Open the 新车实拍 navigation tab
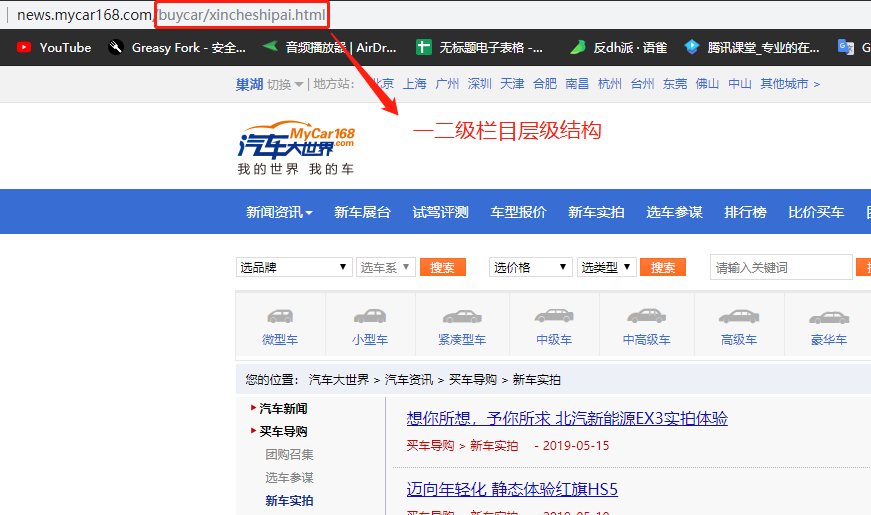This screenshot has height=515, width=871. [596, 212]
